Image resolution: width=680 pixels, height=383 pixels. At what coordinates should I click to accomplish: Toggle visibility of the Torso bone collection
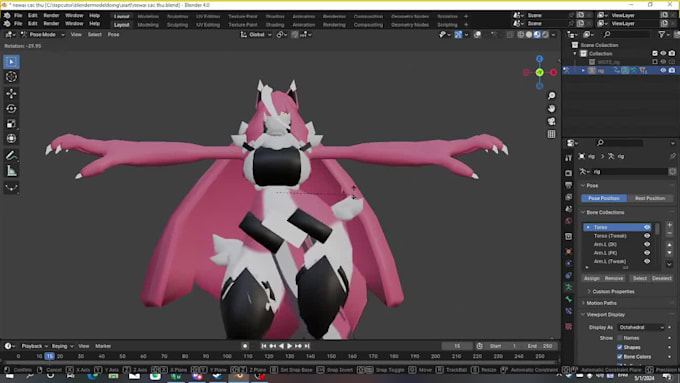pos(647,227)
